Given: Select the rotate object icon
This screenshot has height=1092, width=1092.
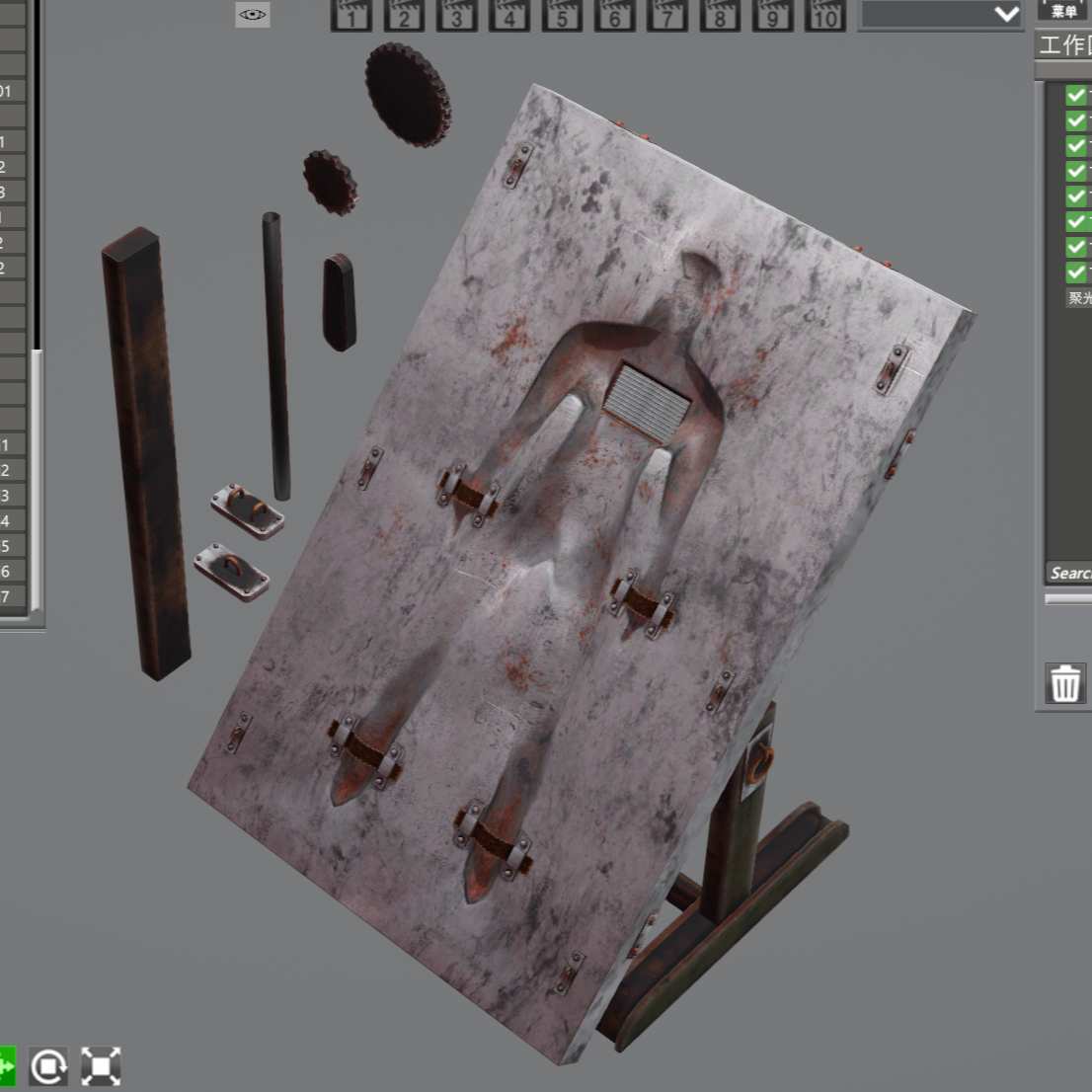Looking at the screenshot, I should click(48, 1066).
